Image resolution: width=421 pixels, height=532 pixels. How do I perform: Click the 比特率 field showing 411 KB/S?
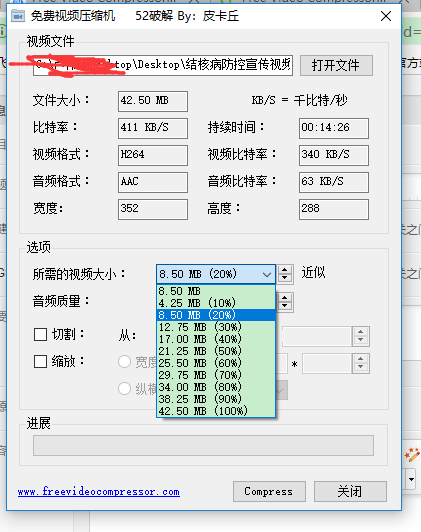(x=153, y=128)
